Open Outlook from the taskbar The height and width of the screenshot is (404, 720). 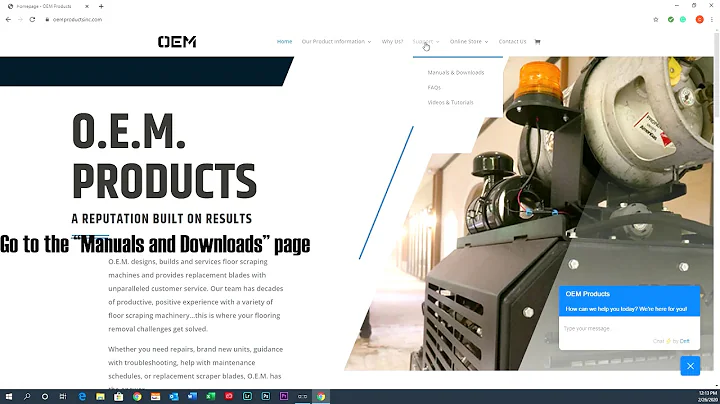tap(174, 396)
